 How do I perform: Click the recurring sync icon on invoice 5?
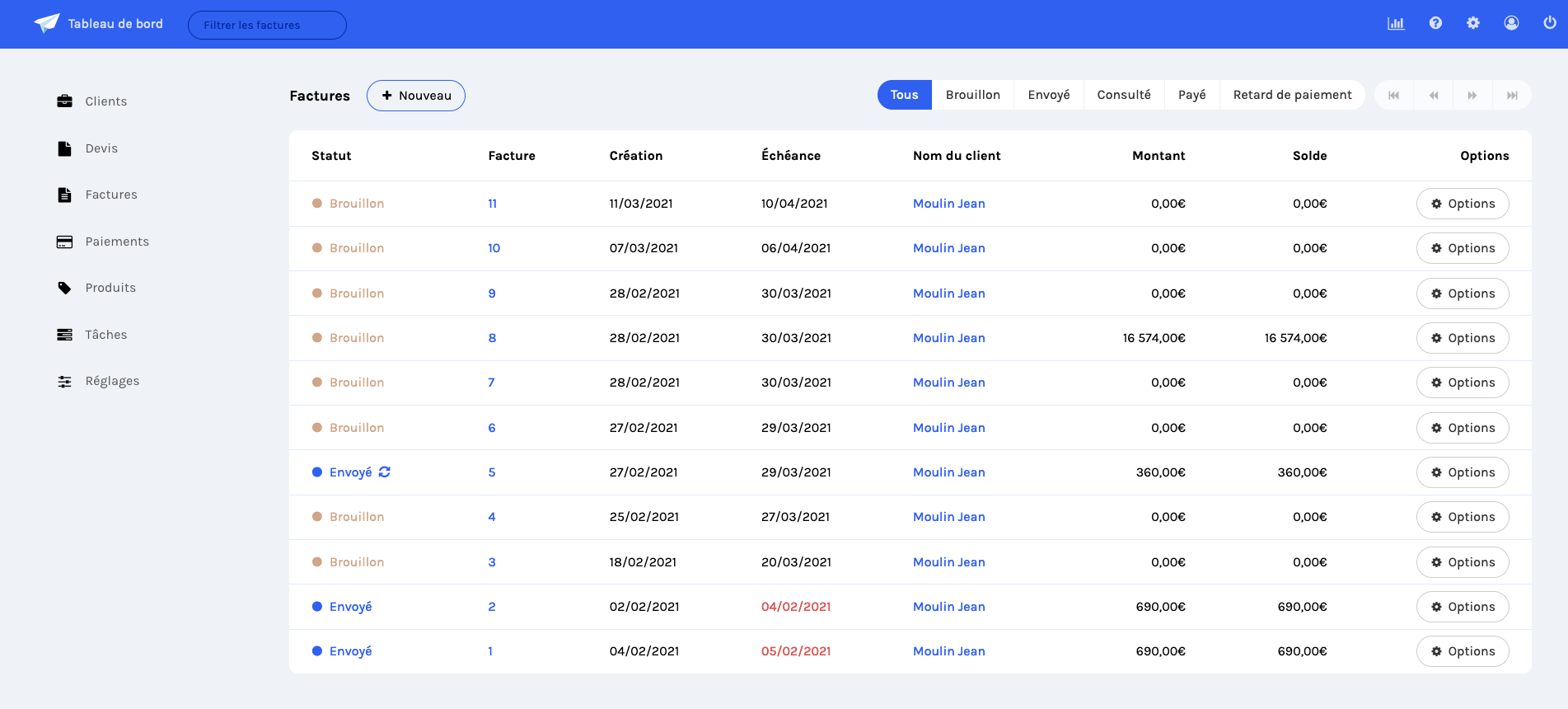[x=385, y=472]
